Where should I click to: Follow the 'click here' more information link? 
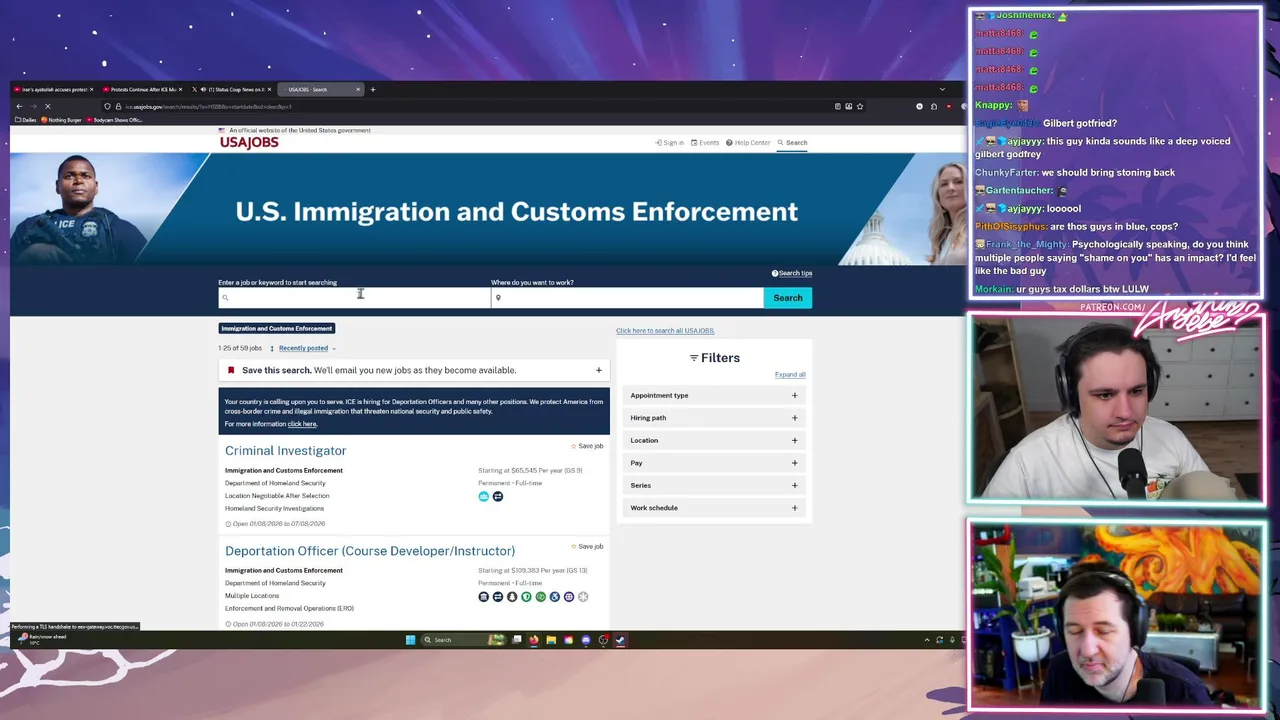(x=302, y=424)
